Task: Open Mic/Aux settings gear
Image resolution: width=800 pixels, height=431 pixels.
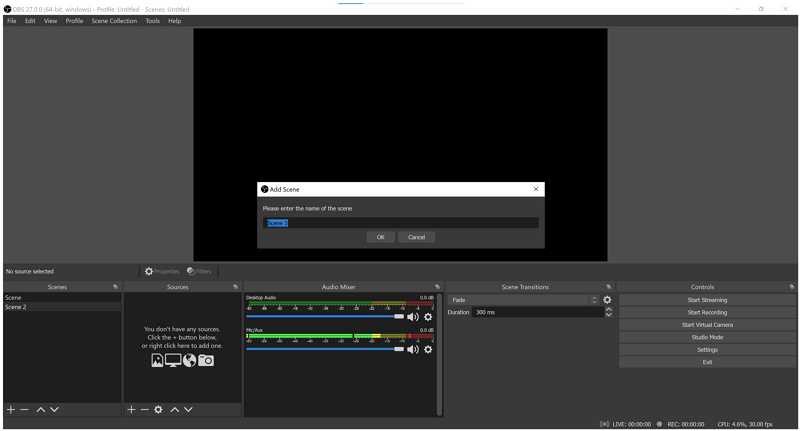Action: (428, 349)
